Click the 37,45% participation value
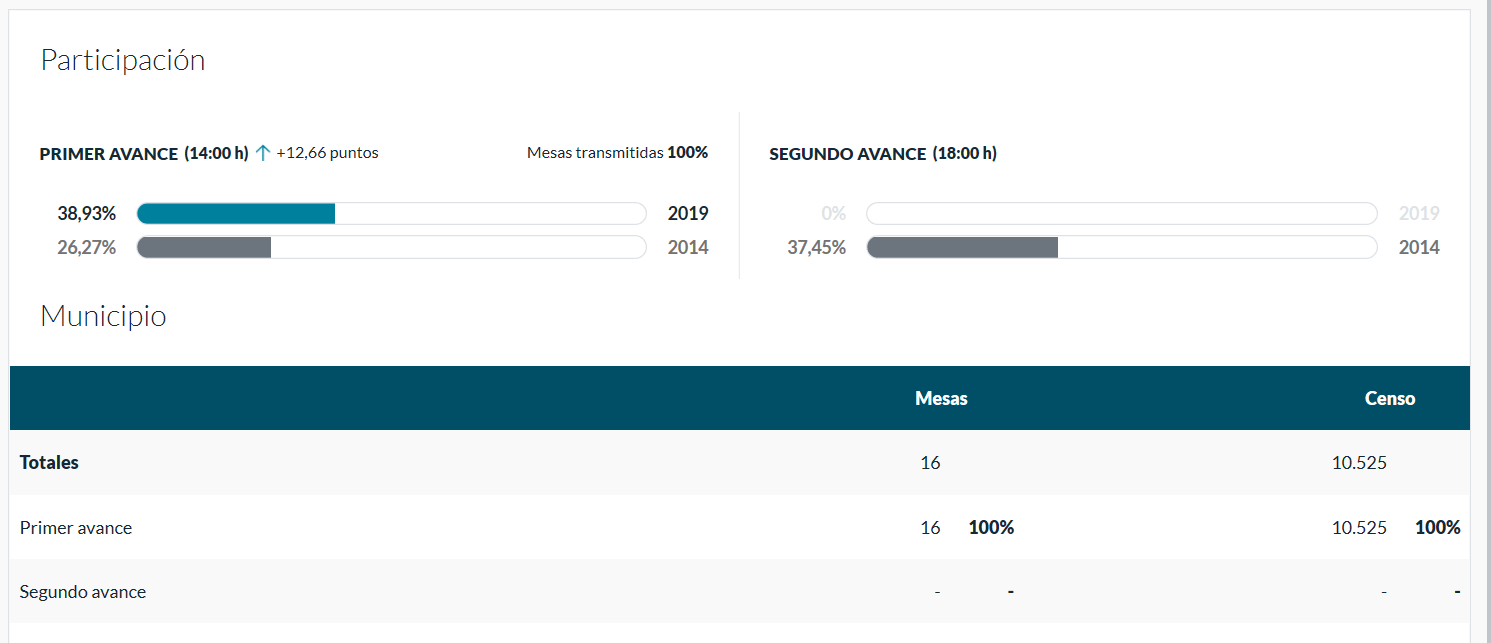 click(816, 248)
